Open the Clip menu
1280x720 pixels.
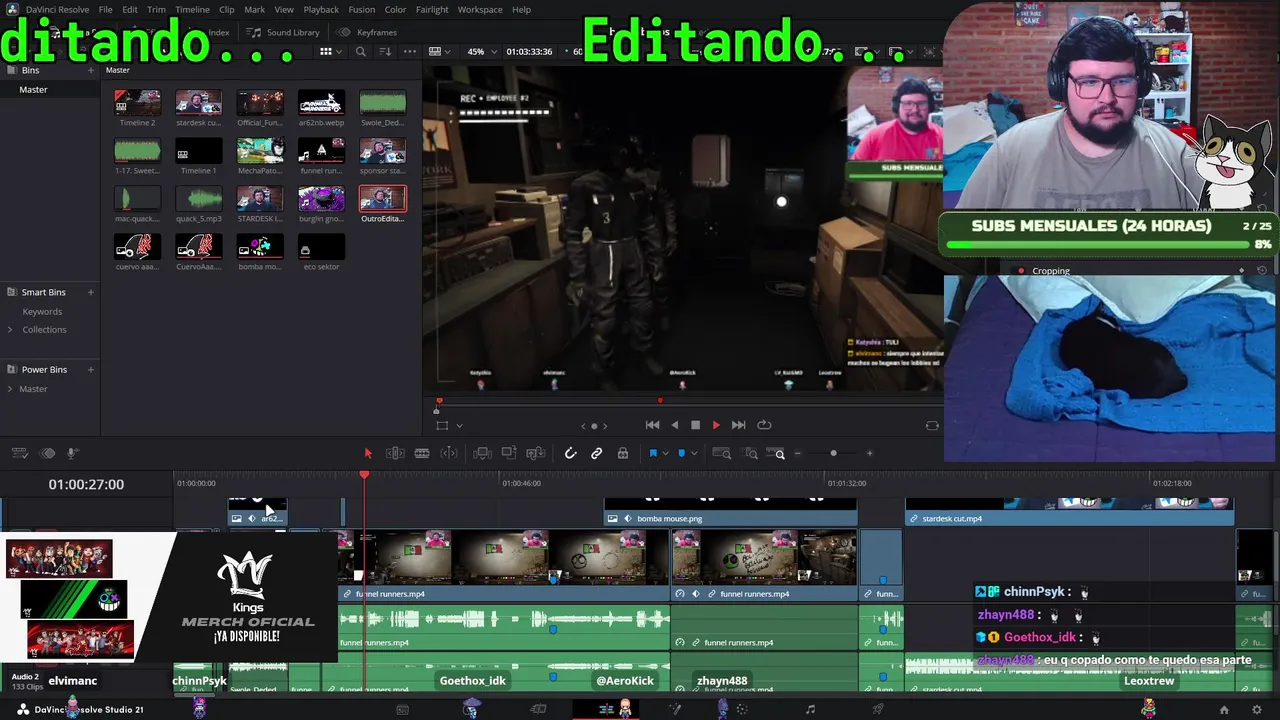[x=227, y=9]
